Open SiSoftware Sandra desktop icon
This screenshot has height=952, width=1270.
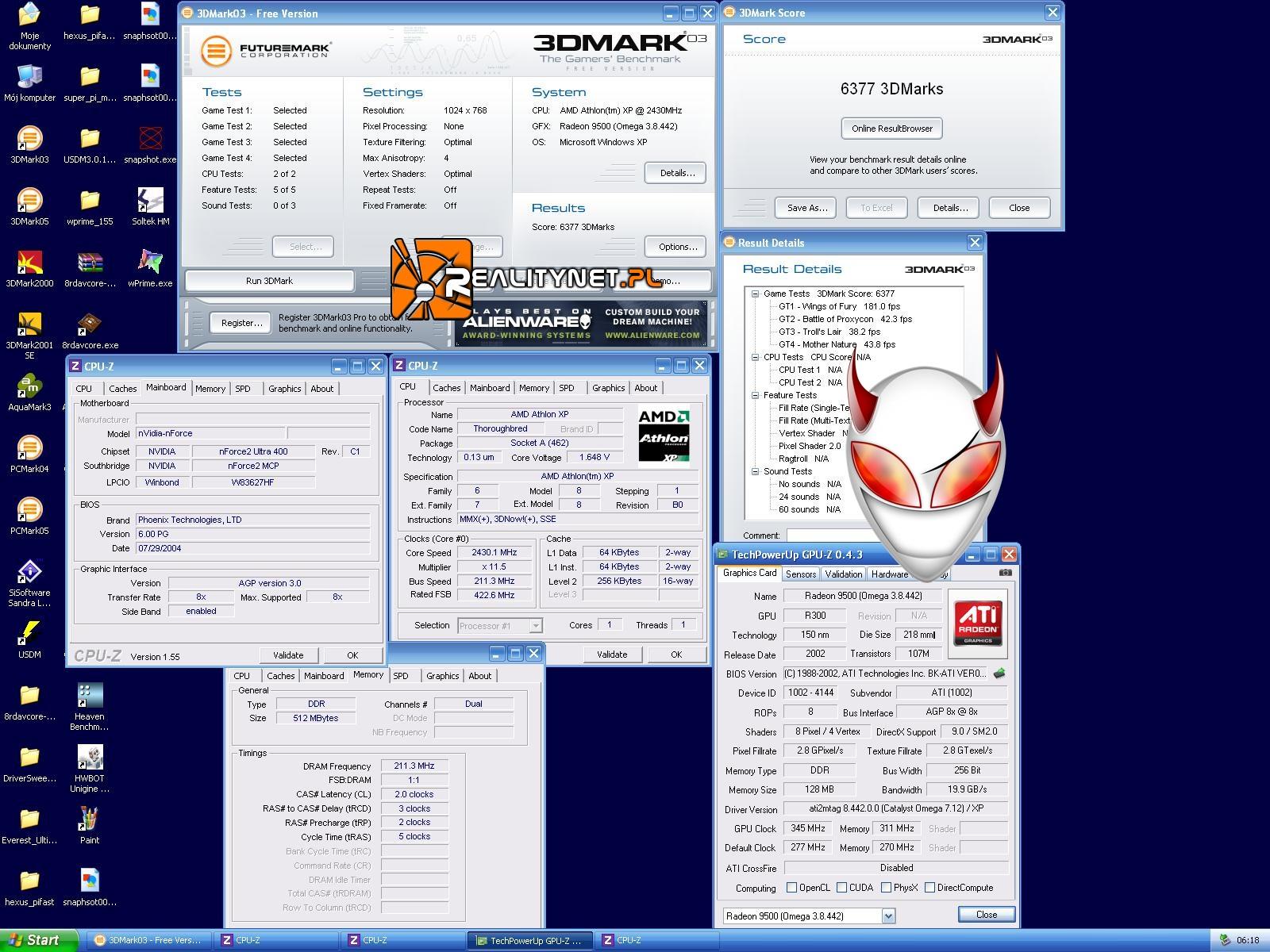pyautogui.click(x=29, y=583)
